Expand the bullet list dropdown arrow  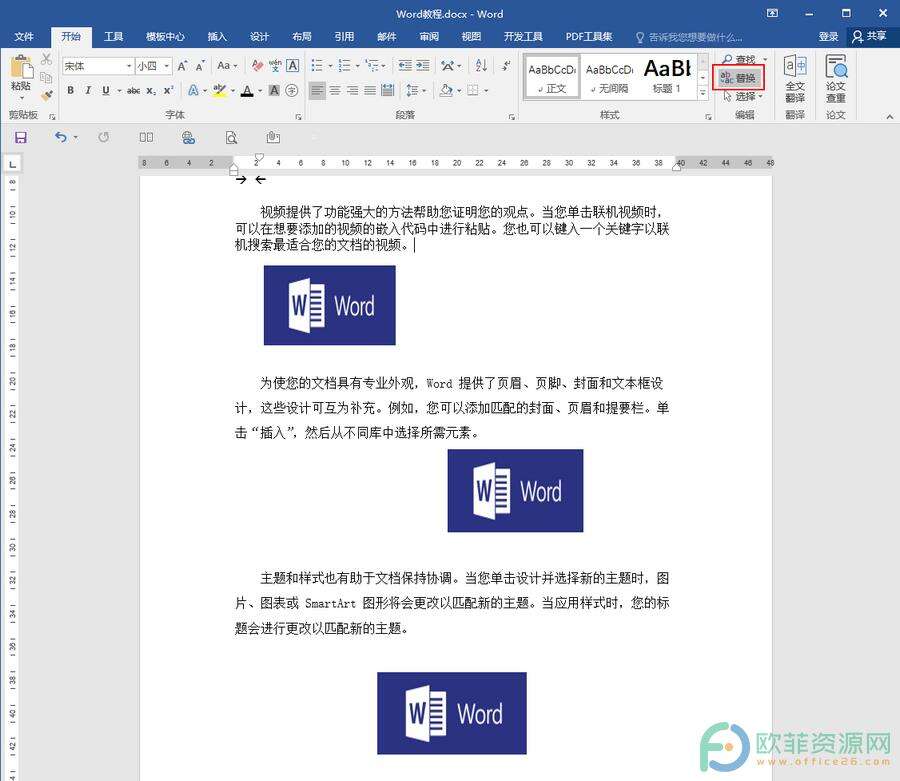[330, 66]
